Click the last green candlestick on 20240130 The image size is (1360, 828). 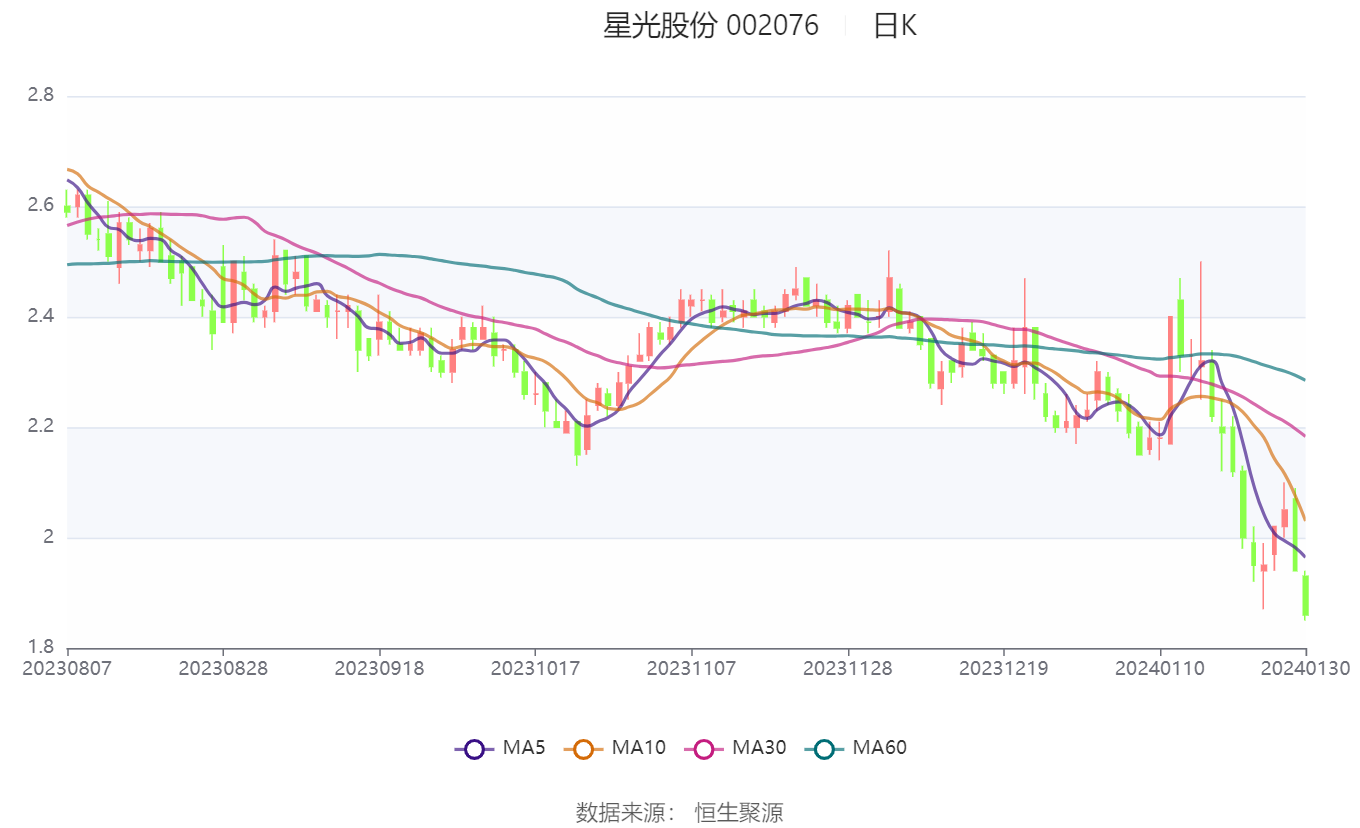[1305, 595]
